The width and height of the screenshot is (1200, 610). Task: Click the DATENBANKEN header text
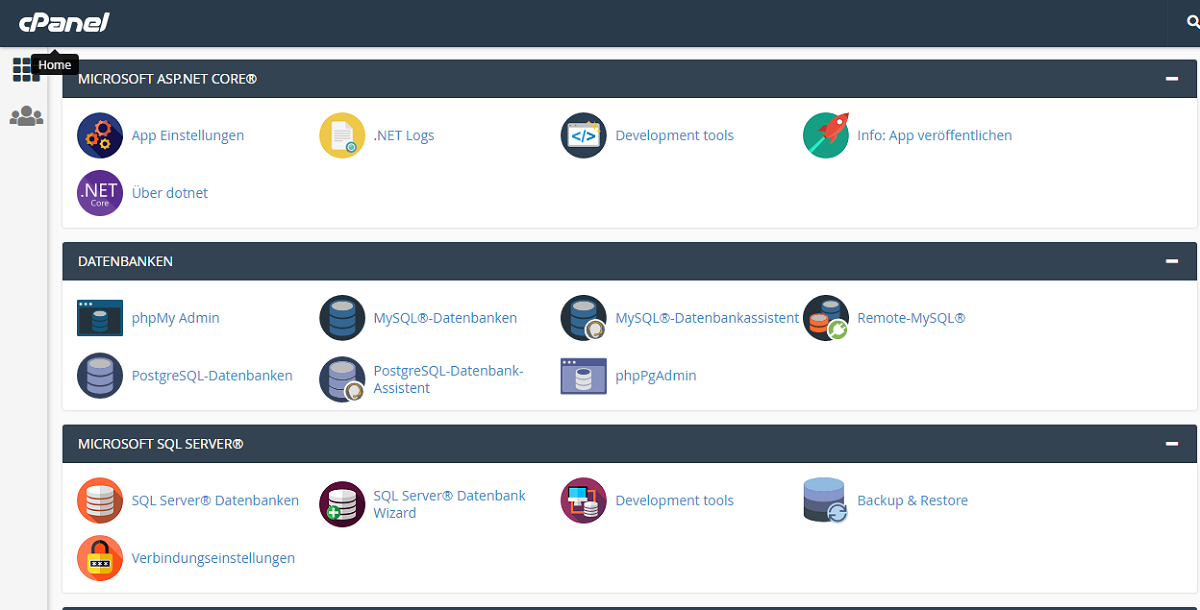(126, 261)
